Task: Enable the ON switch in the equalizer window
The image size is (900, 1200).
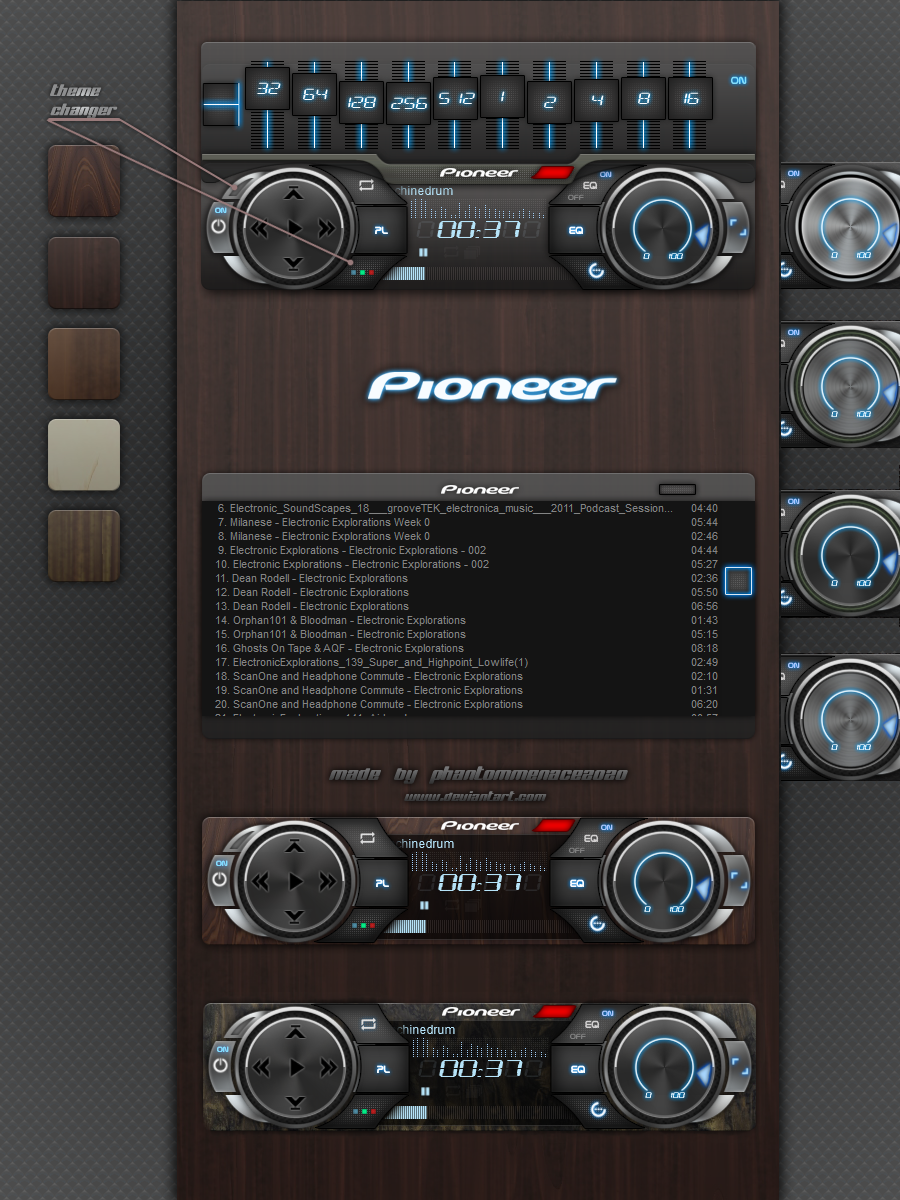Action: (741, 80)
